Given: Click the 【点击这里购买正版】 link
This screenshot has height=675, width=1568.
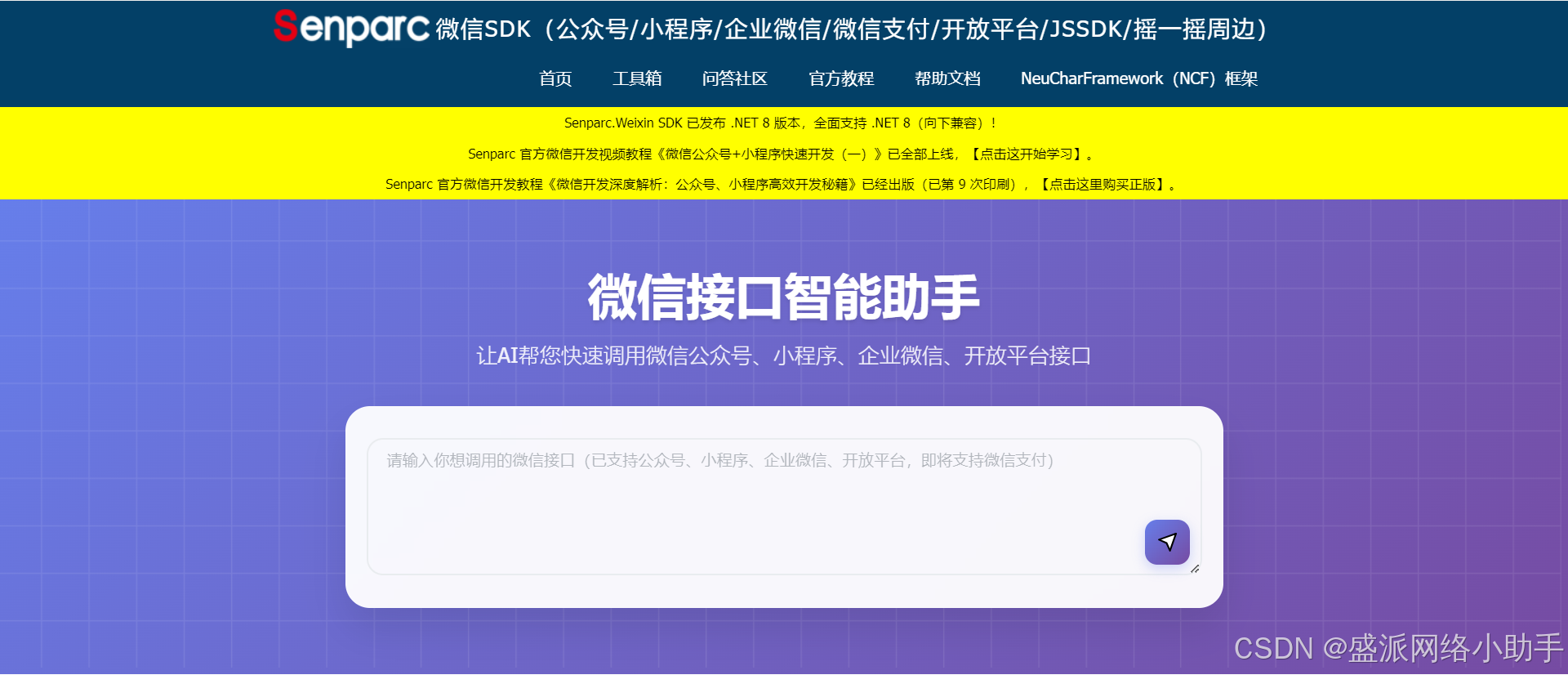Looking at the screenshot, I should 1102,185.
